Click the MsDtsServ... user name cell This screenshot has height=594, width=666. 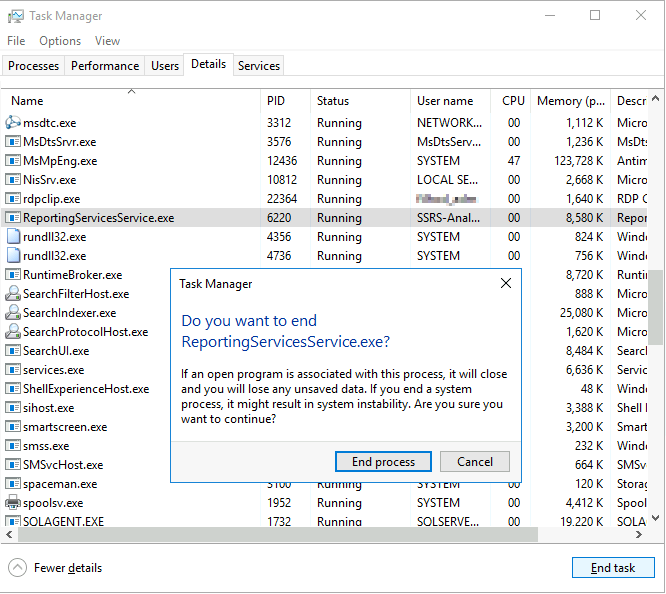(x=449, y=141)
